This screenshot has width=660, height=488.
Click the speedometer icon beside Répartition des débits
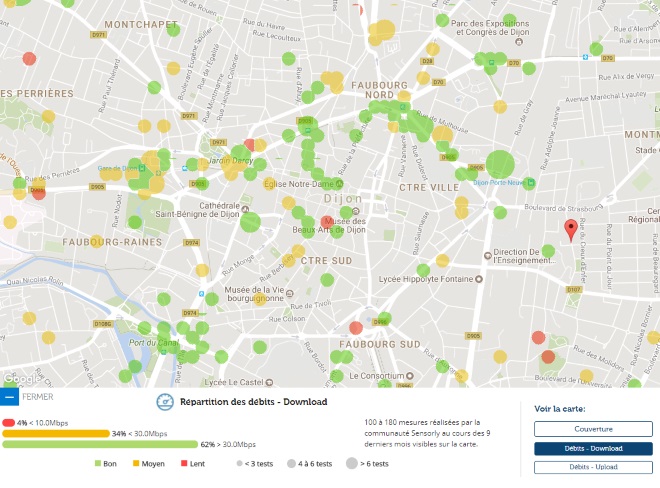coord(165,402)
